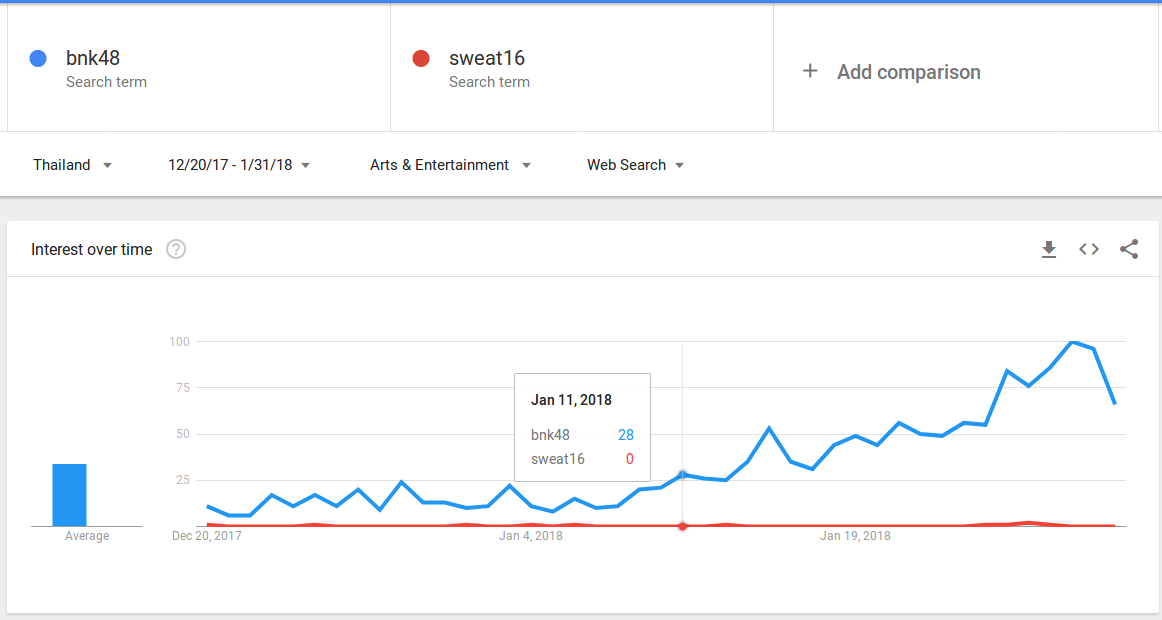Click the Interest over time heading
The height and width of the screenshot is (620, 1162).
(x=92, y=250)
